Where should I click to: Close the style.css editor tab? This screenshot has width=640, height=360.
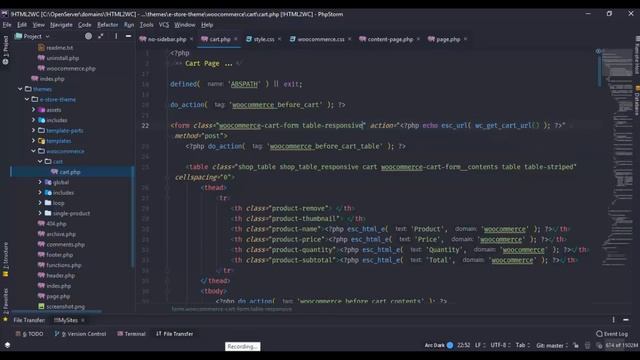(x=280, y=39)
